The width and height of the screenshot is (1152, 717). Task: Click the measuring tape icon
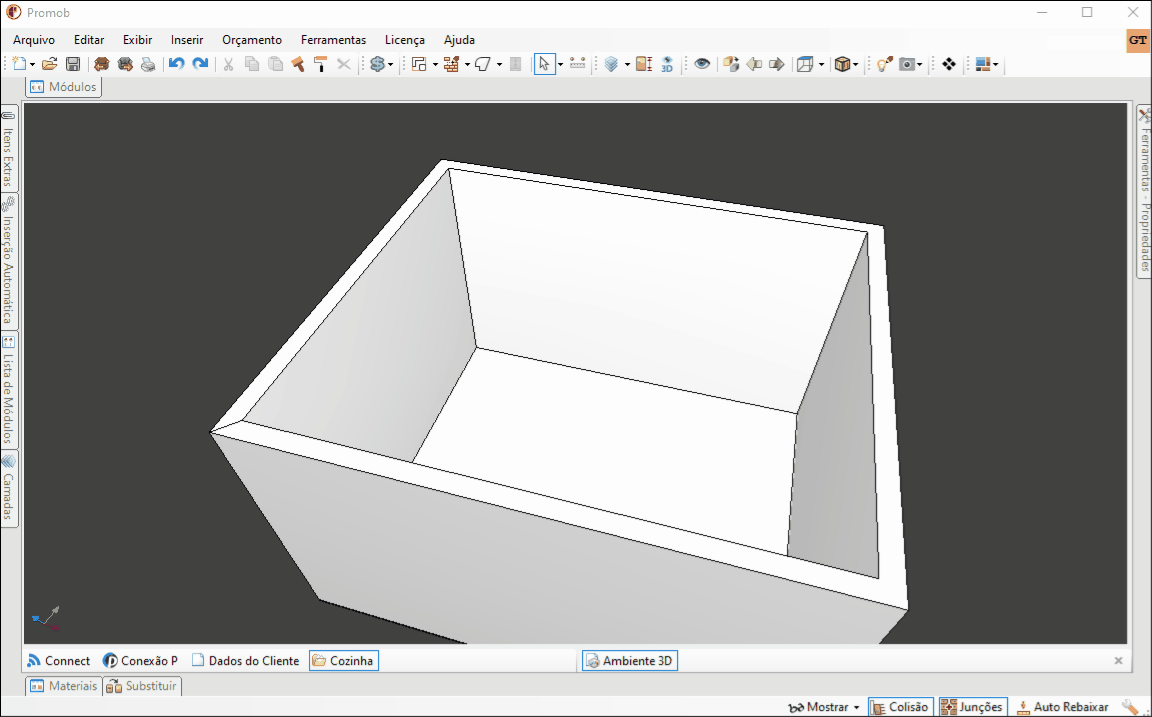pos(577,64)
